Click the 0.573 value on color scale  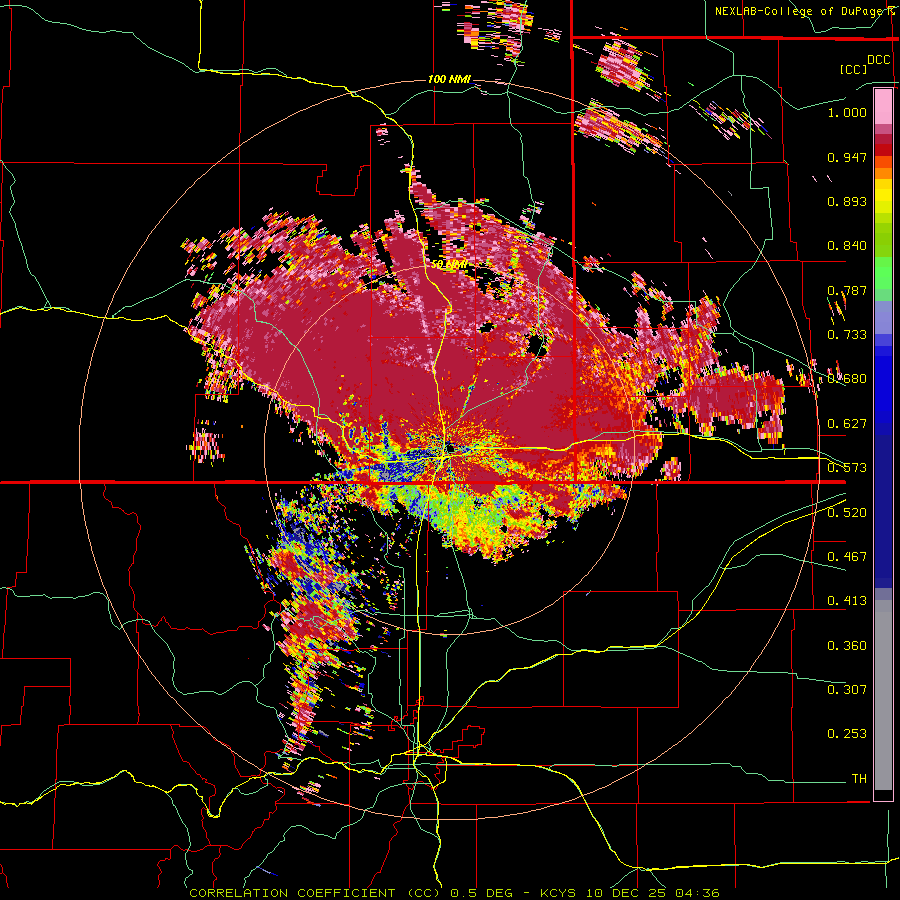point(847,468)
